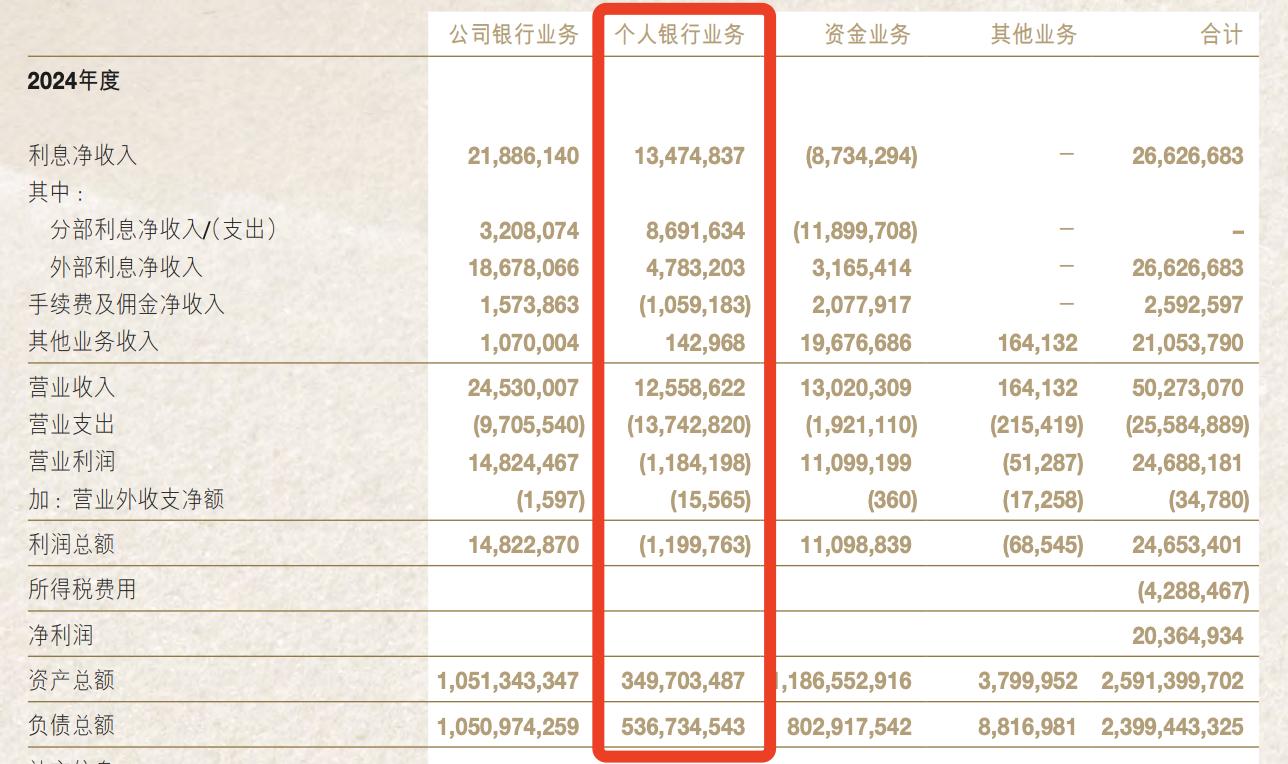Click the value 13,474,837
Image resolution: width=1288 pixels, height=764 pixels.
[x=690, y=156]
